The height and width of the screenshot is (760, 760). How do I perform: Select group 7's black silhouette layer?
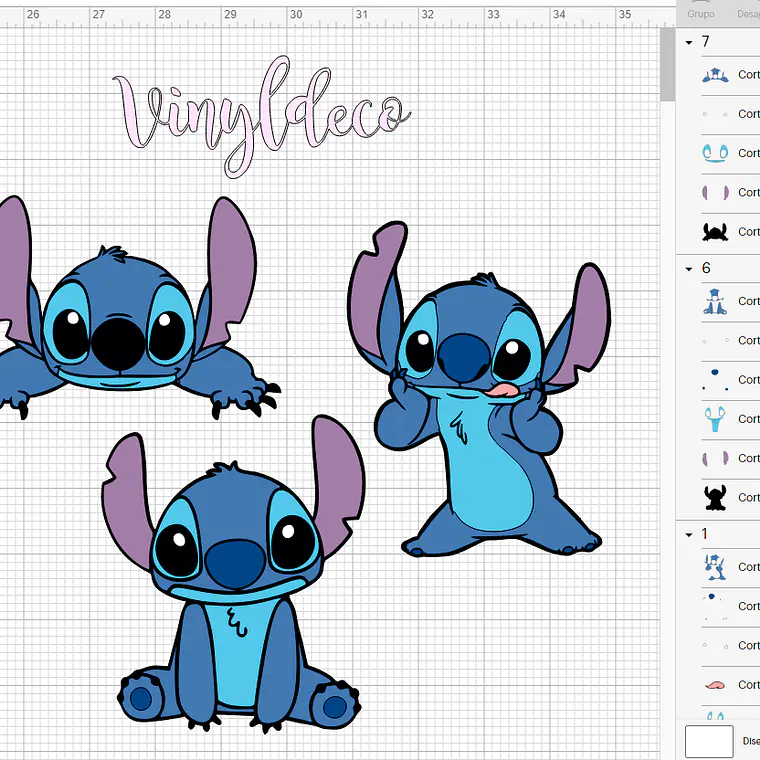pos(730,232)
